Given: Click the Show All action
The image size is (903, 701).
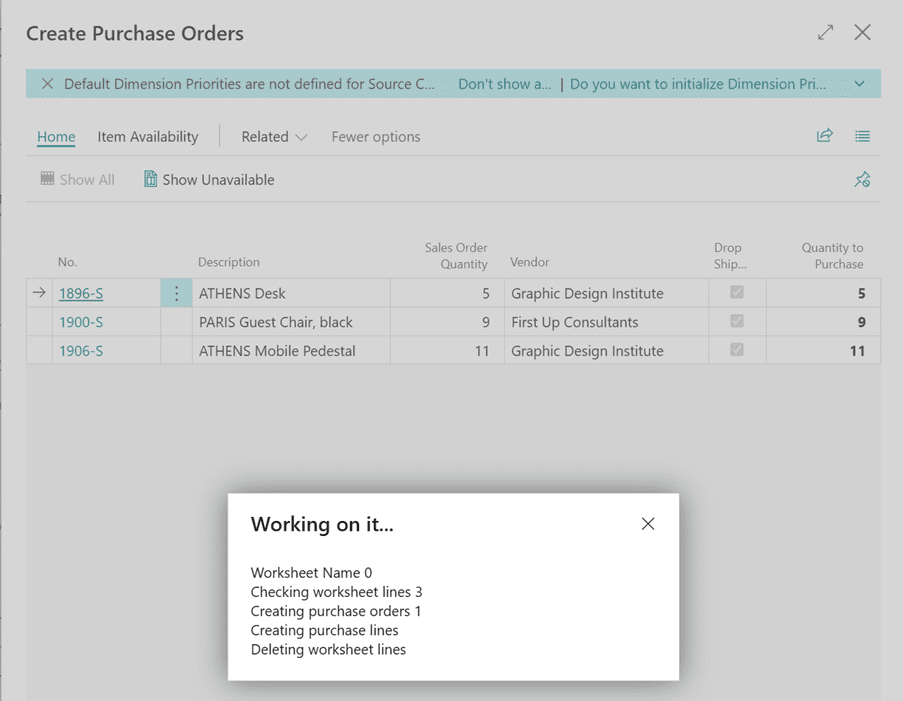Looking at the screenshot, I should [77, 180].
